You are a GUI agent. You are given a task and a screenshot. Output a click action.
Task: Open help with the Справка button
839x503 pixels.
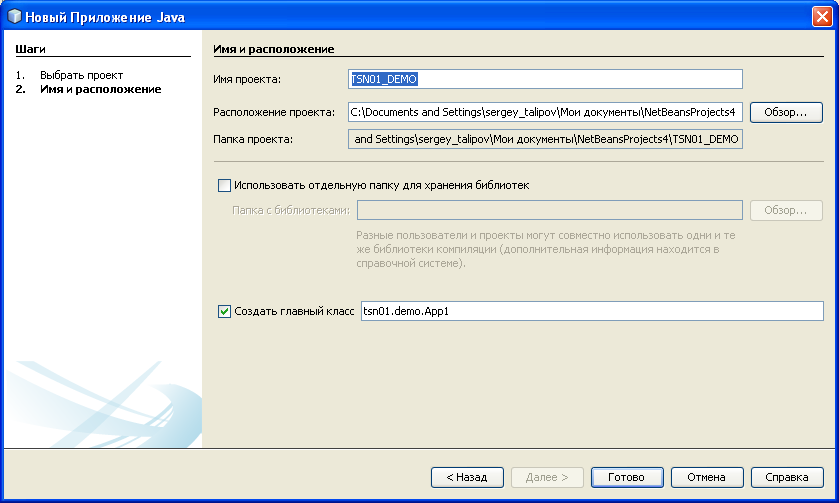(787, 477)
